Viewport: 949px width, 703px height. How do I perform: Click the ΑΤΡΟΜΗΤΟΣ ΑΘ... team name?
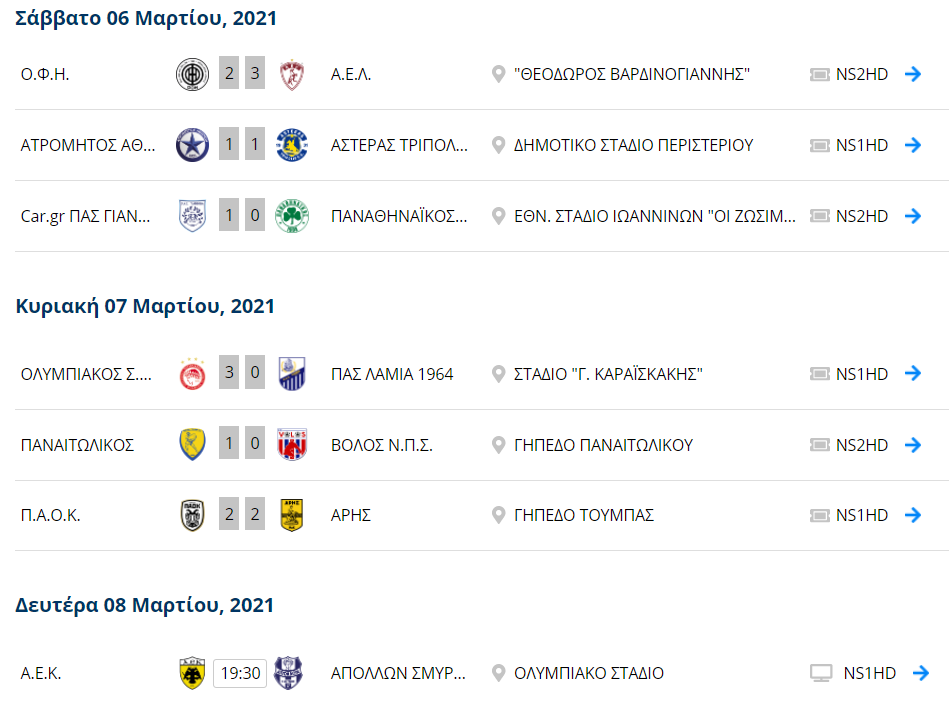pyautogui.click(x=88, y=145)
